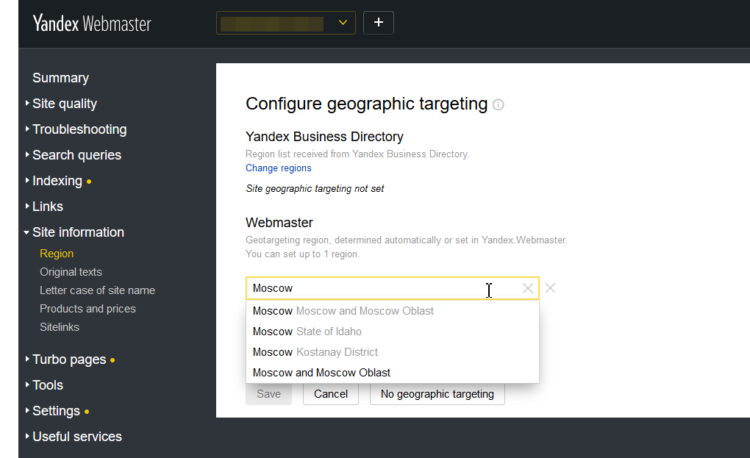Go to Original texts page

click(71, 272)
